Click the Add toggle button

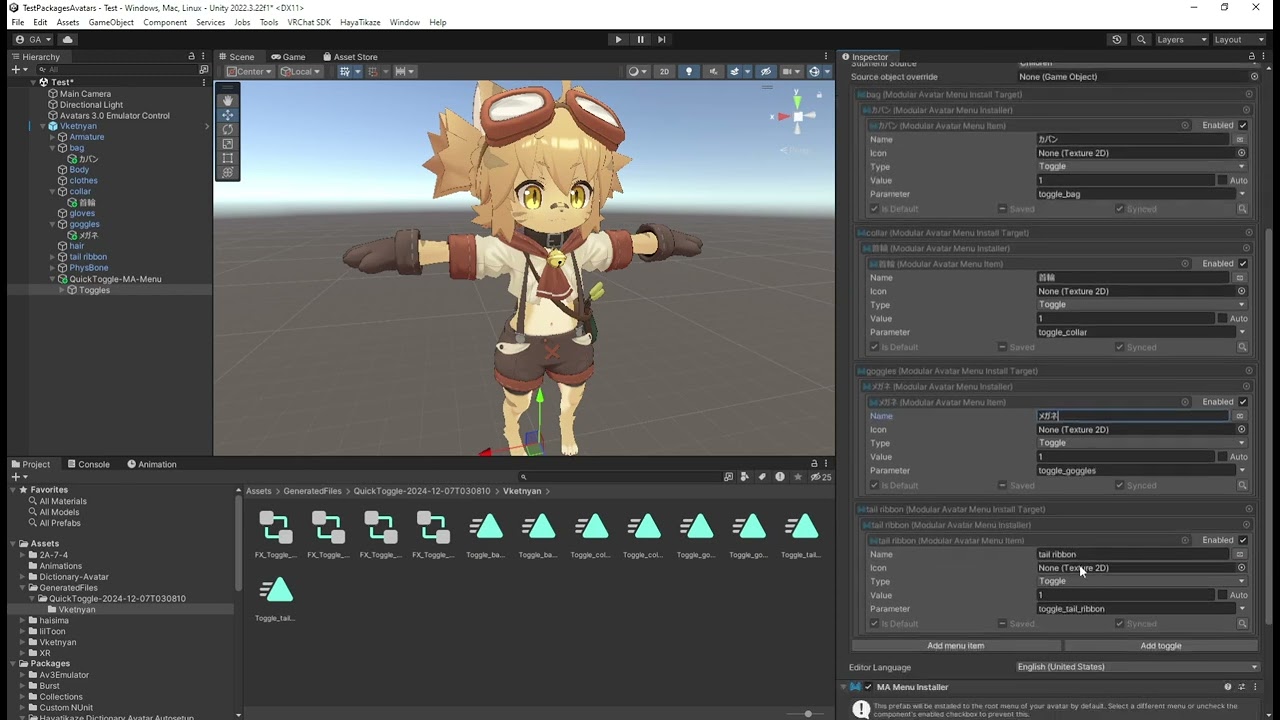[x=1161, y=646]
